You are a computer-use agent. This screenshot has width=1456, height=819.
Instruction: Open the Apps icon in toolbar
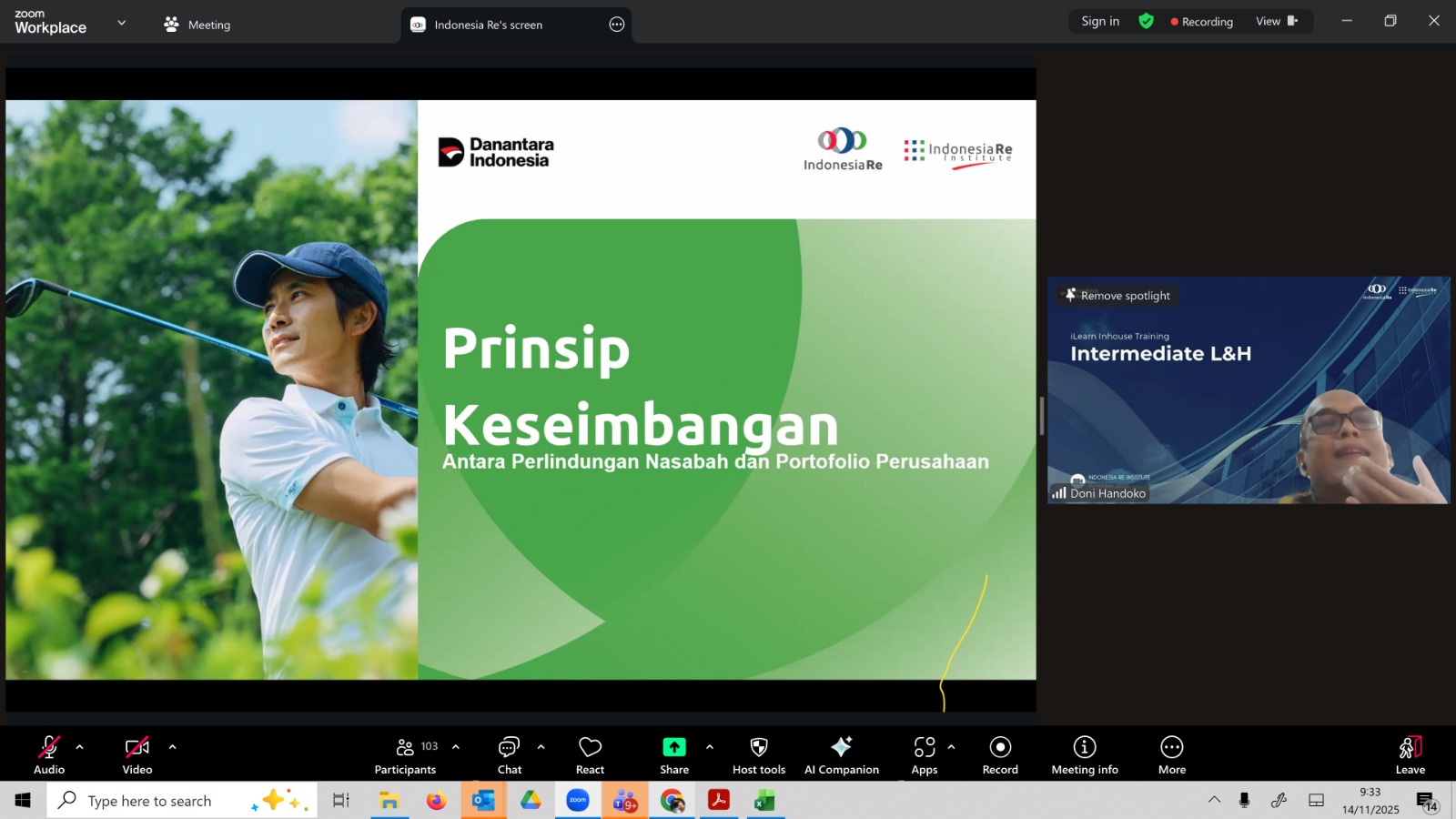924,755
